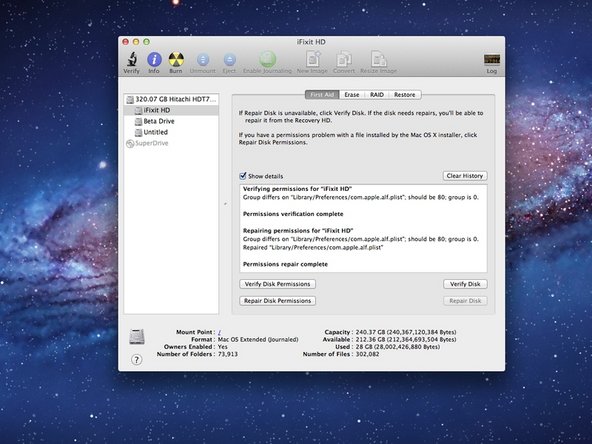This screenshot has height=444, width=592.
Task: Open the help question mark button
Action: [137, 360]
